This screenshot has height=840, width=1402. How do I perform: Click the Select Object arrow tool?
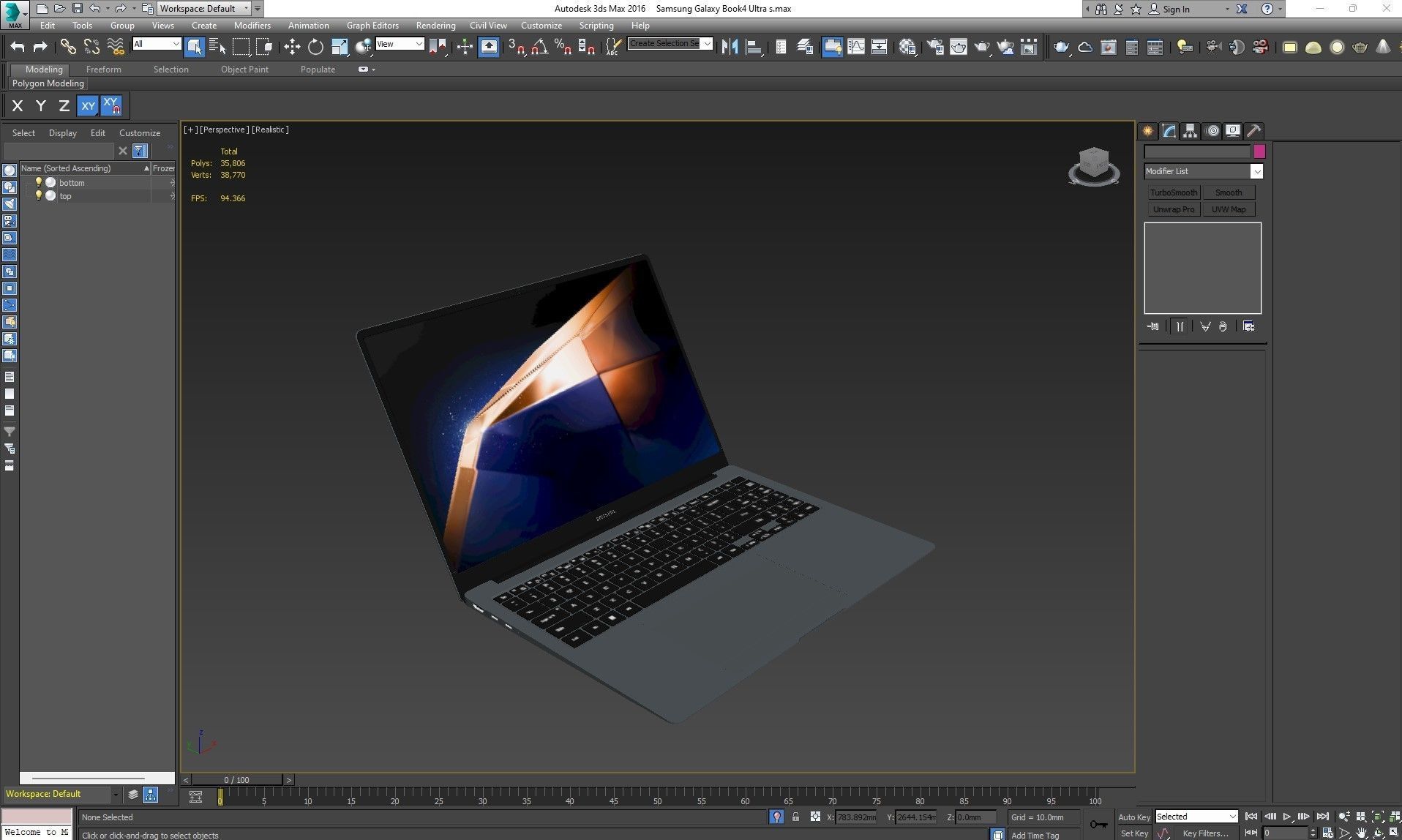point(194,47)
